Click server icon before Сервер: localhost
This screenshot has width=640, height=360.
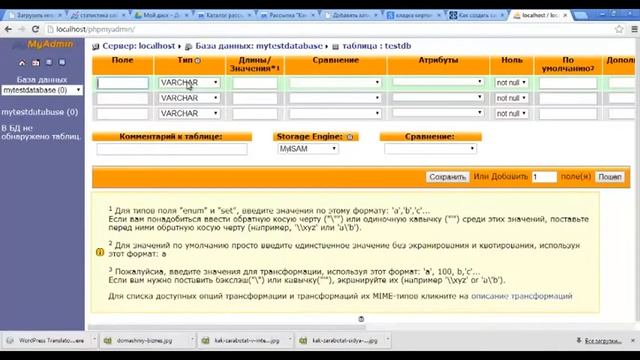click(x=96, y=47)
